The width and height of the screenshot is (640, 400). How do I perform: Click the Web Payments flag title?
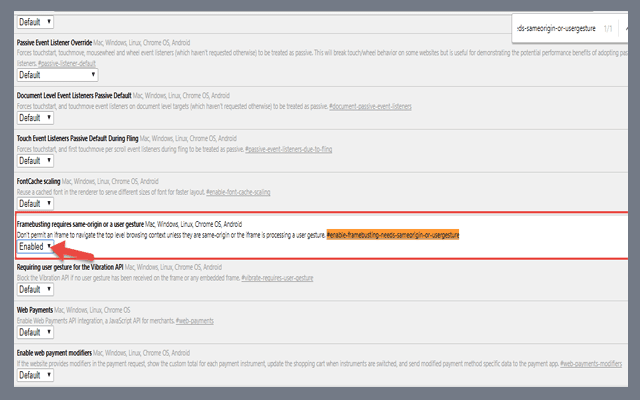35,310
